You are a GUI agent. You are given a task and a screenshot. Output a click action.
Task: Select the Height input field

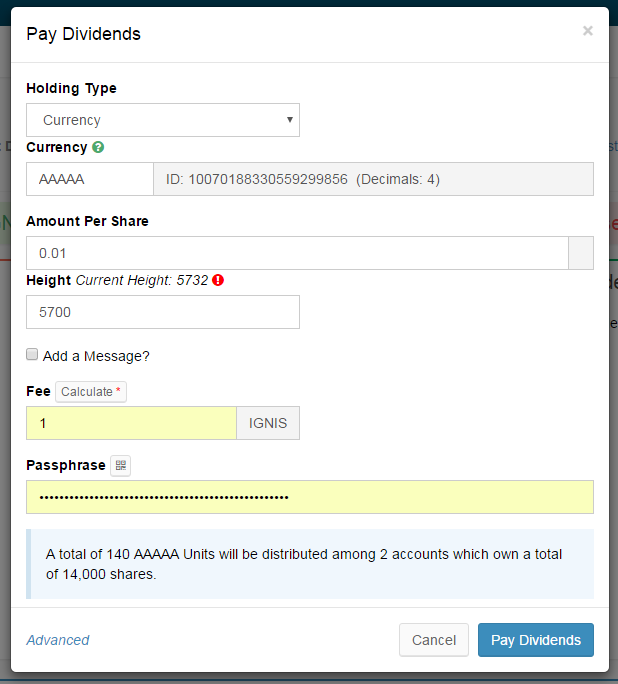pyautogui.click(x=163, y=312)
